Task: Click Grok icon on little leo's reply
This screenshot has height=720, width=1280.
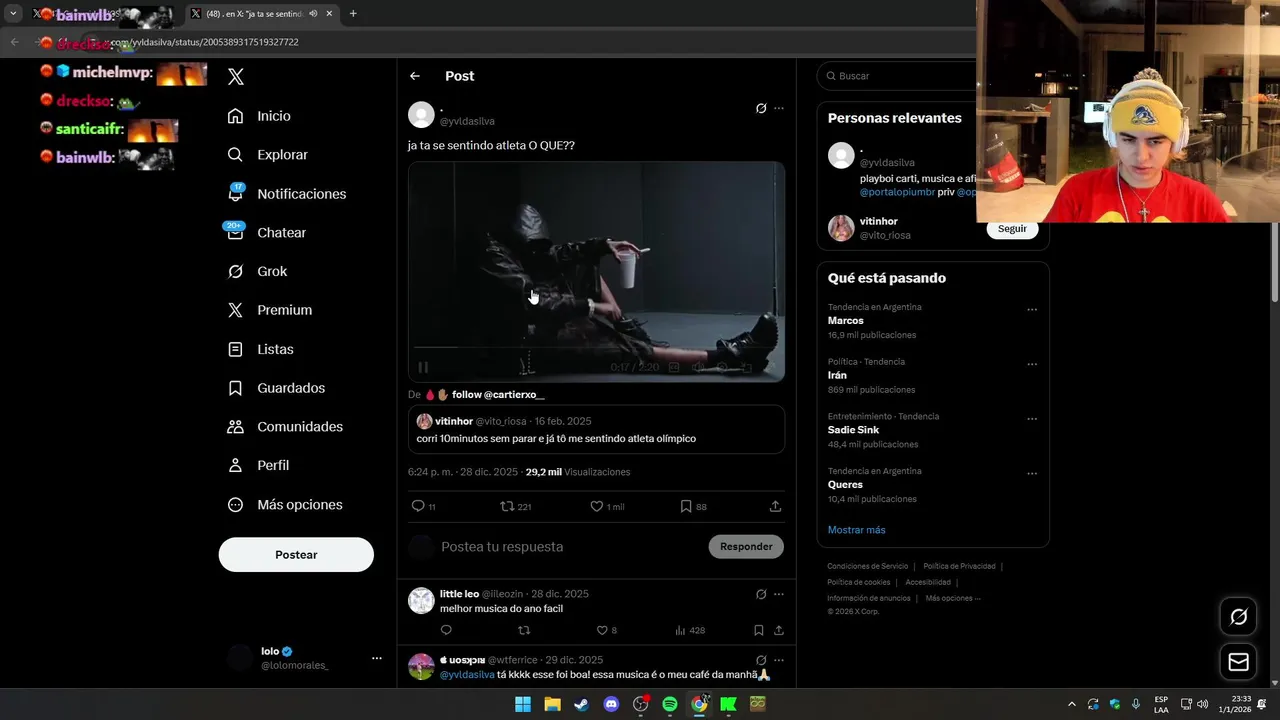Action: pyautogui.click(x=761, y=594)
